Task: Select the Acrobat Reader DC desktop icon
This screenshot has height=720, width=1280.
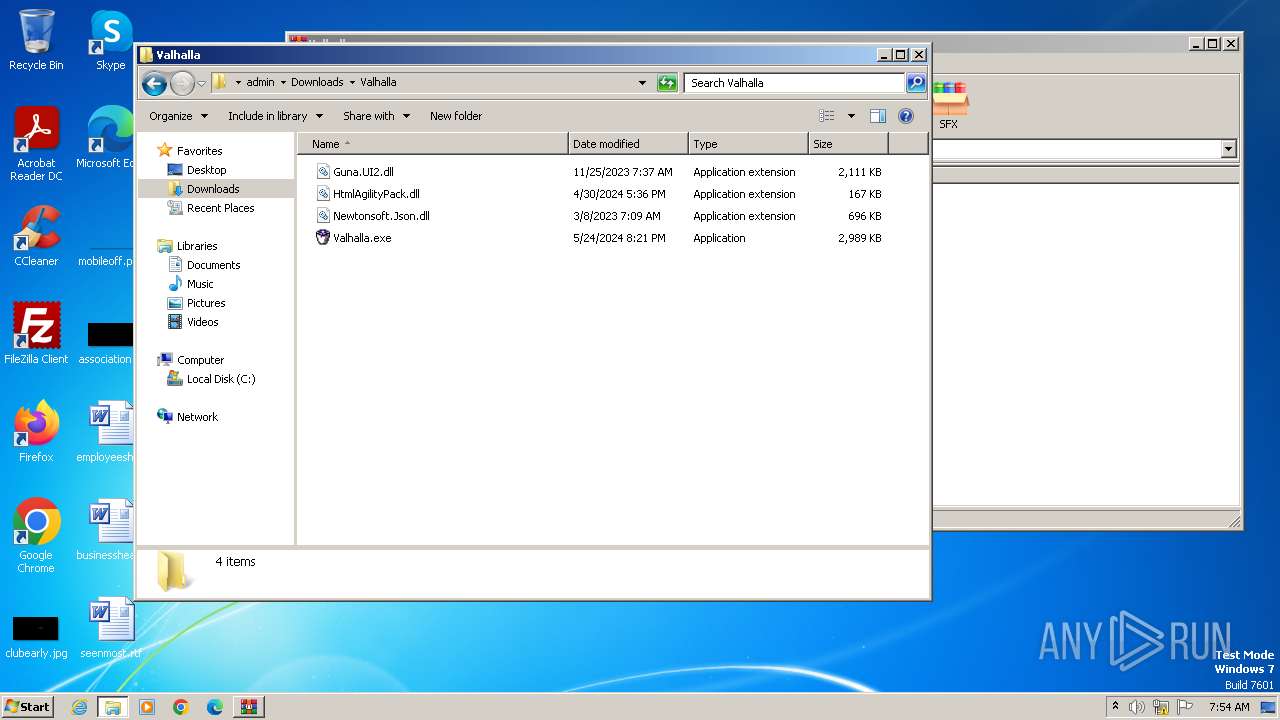Action: pos(36,144)
